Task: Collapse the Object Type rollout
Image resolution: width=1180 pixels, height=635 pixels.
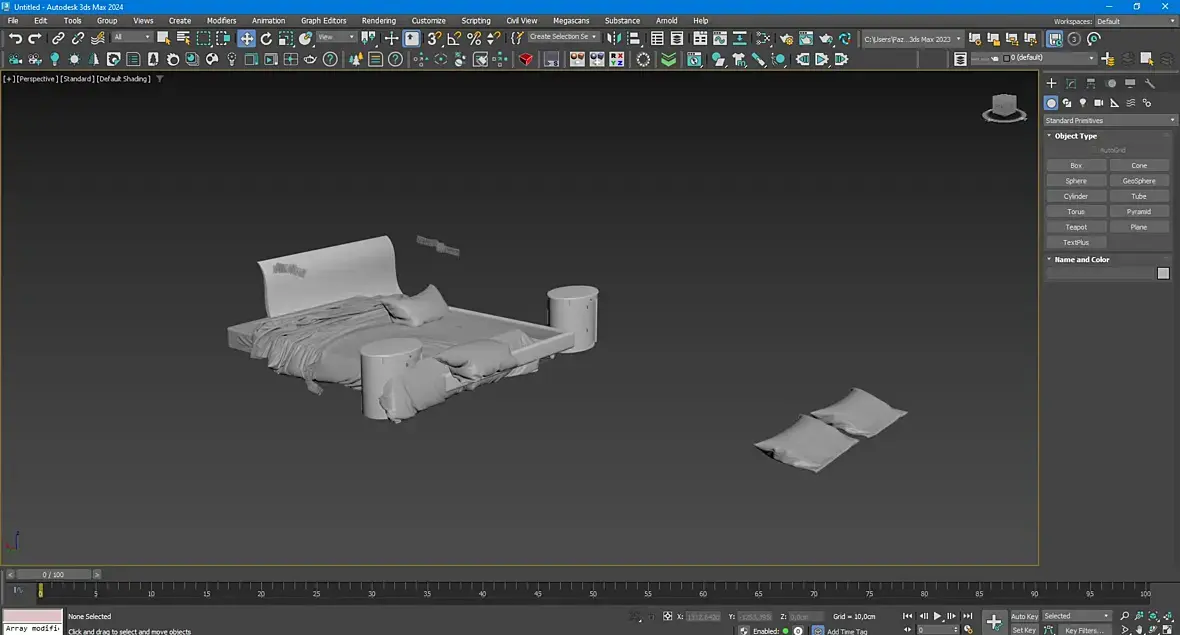Action: (x=1075, y=136)
